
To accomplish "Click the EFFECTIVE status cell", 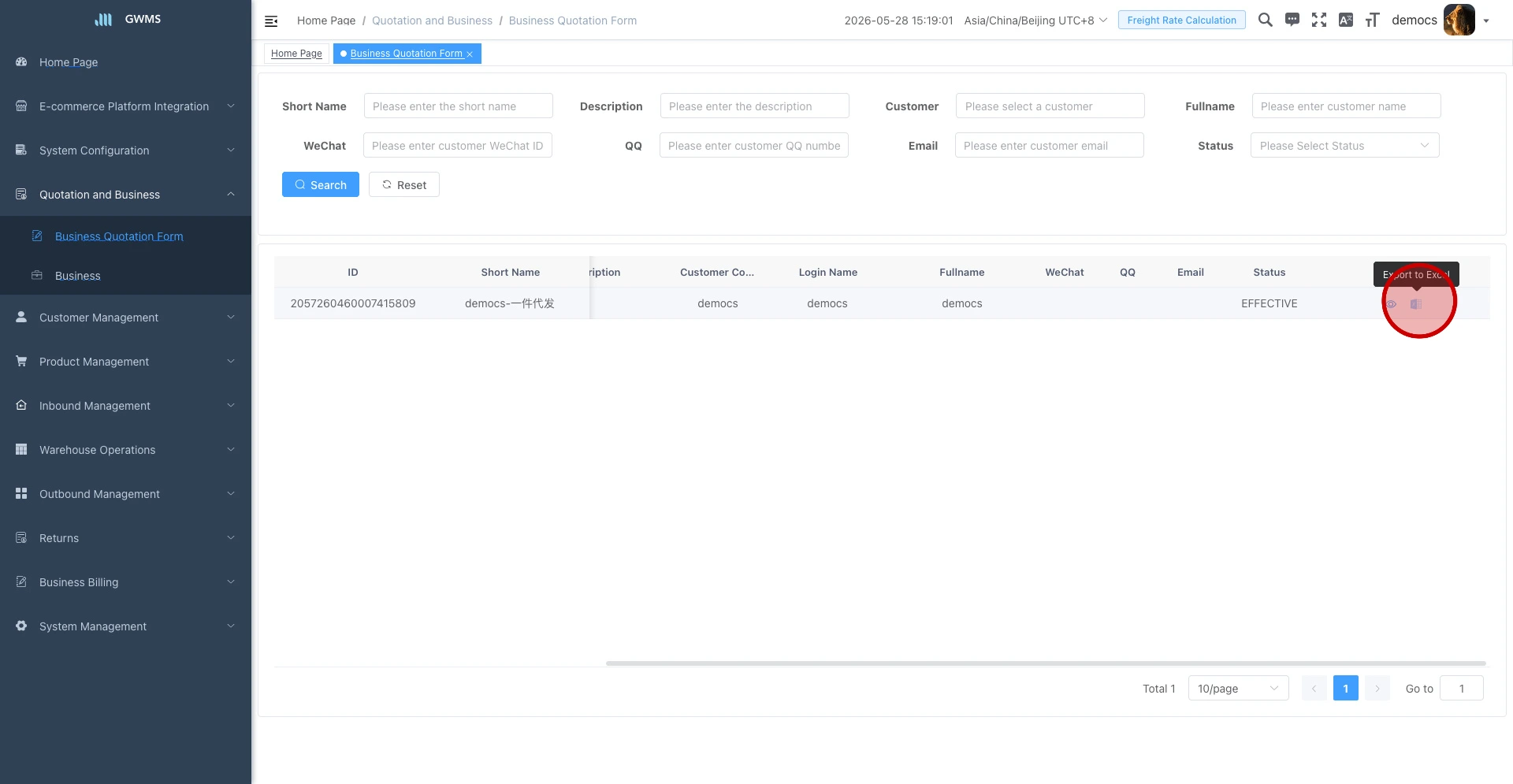I will coord(1269,303).
